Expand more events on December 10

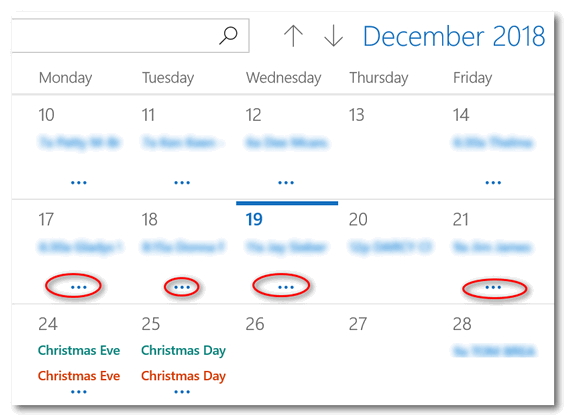(x=79, y=183)
